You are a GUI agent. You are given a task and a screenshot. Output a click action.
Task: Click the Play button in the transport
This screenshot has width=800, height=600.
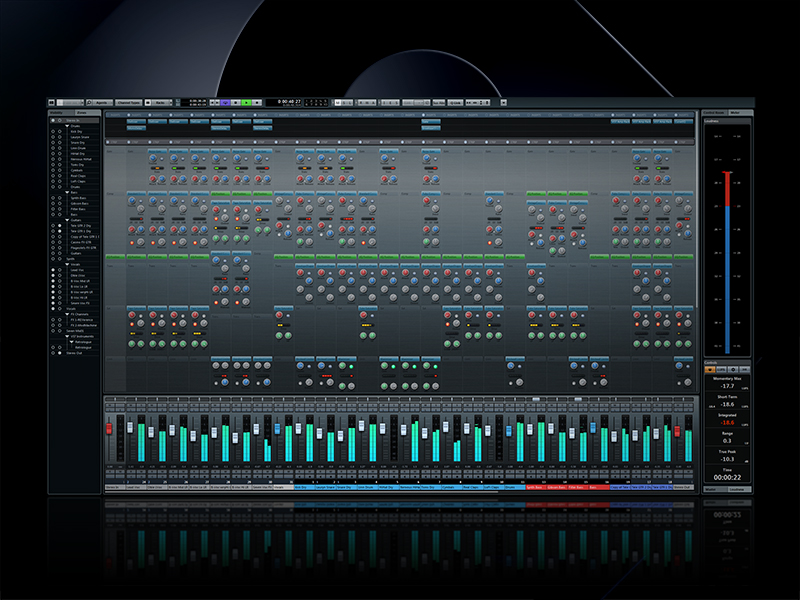(246, 103)
